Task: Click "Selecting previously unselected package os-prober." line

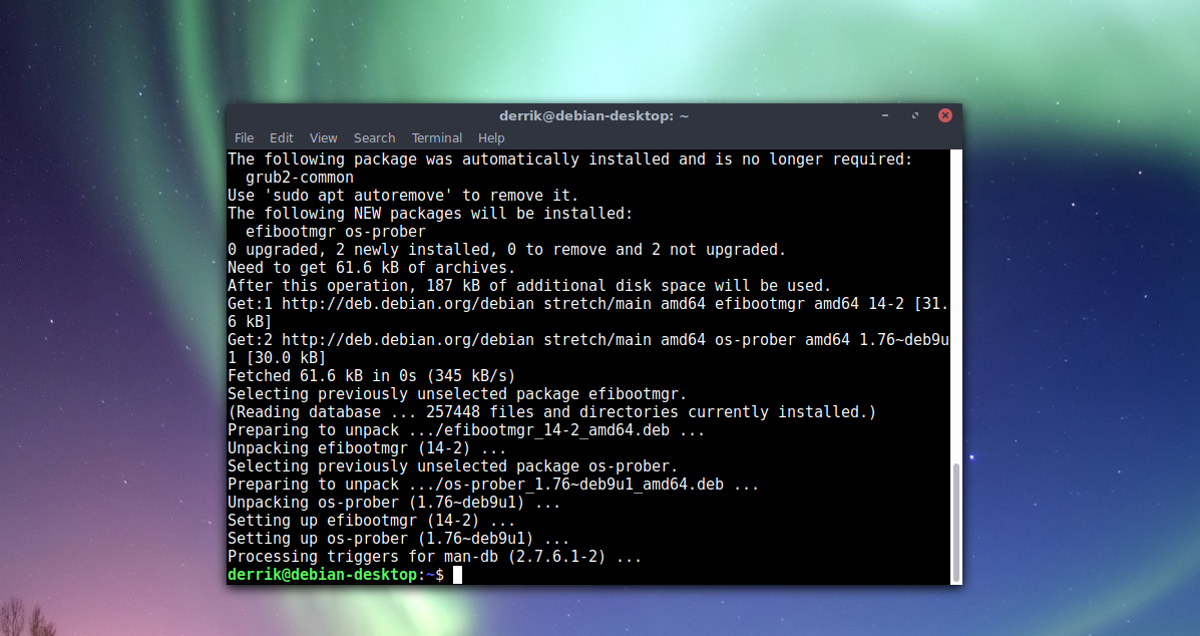Action: tap(452, 466)
